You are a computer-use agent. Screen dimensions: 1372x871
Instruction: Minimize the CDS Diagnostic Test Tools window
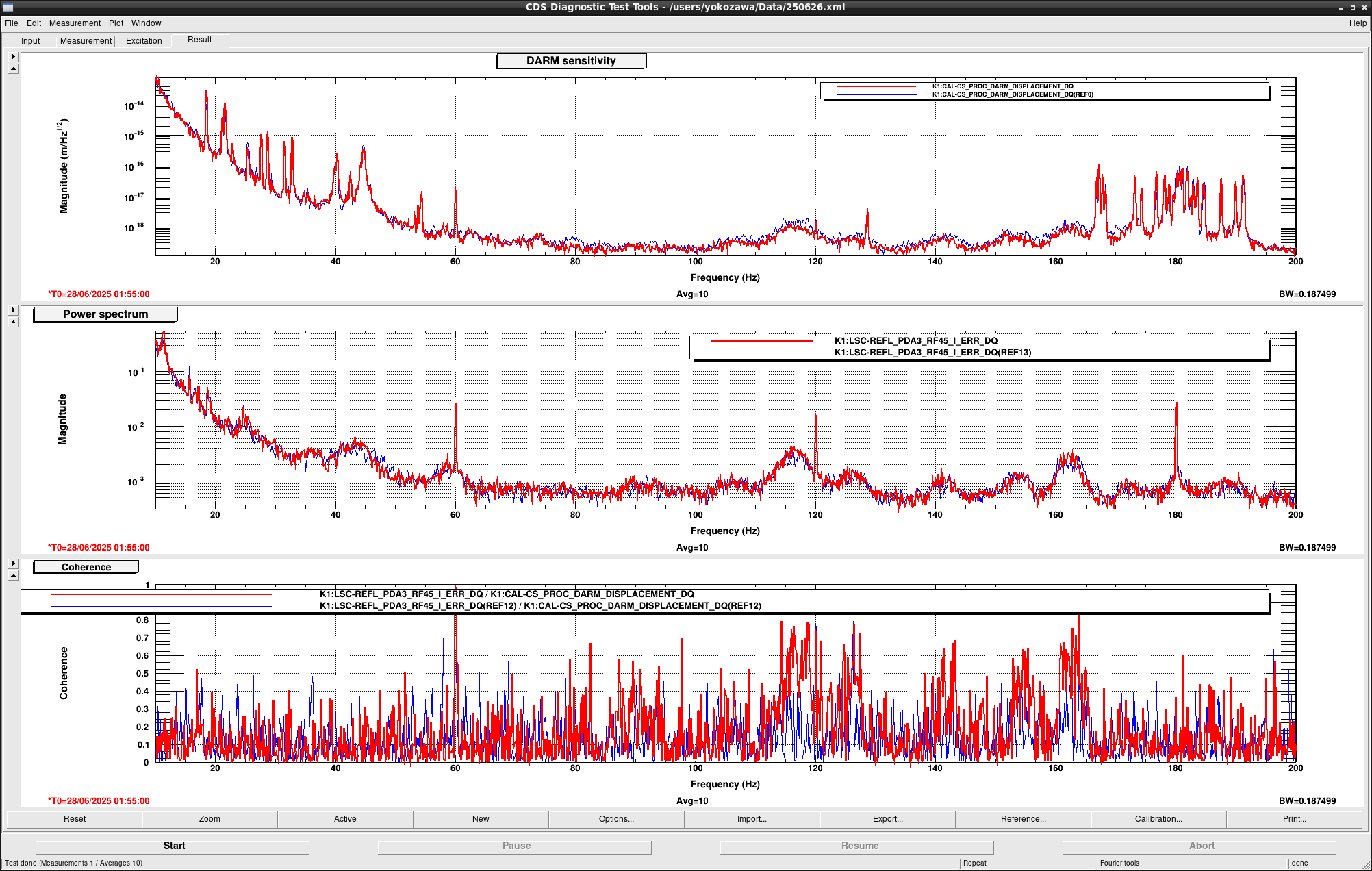pyautogui.click(x=1341, y=8)
